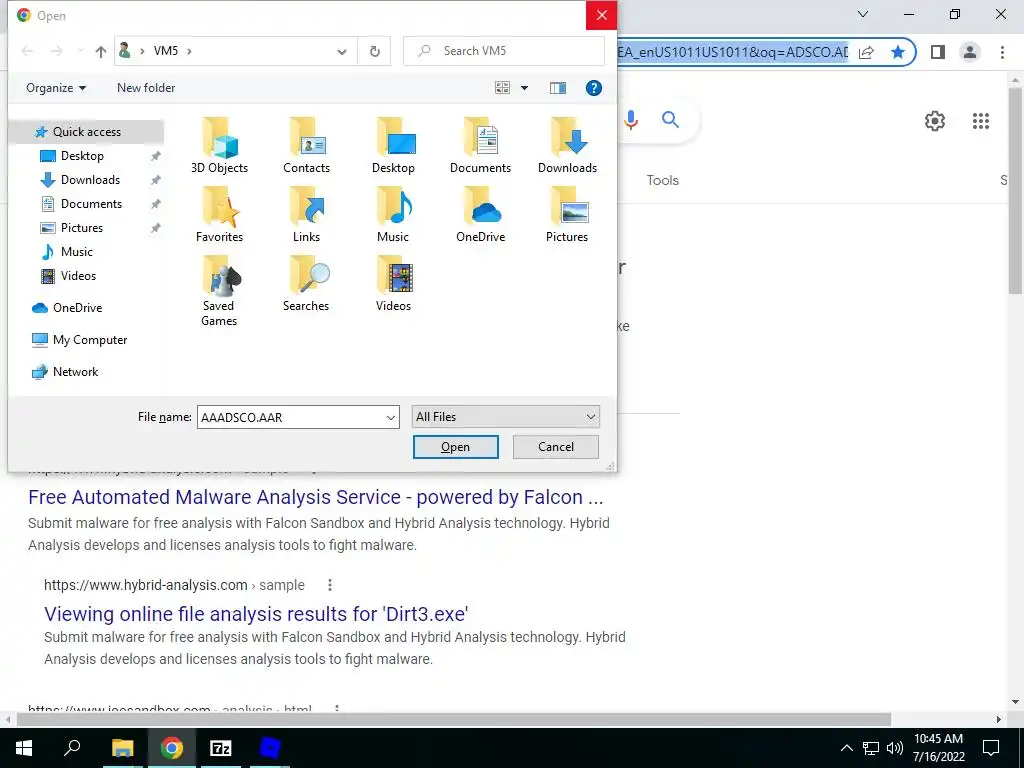This screenshot has width=1024, height=768.
Task: Change the view layout icon
Action: [502, 88]
